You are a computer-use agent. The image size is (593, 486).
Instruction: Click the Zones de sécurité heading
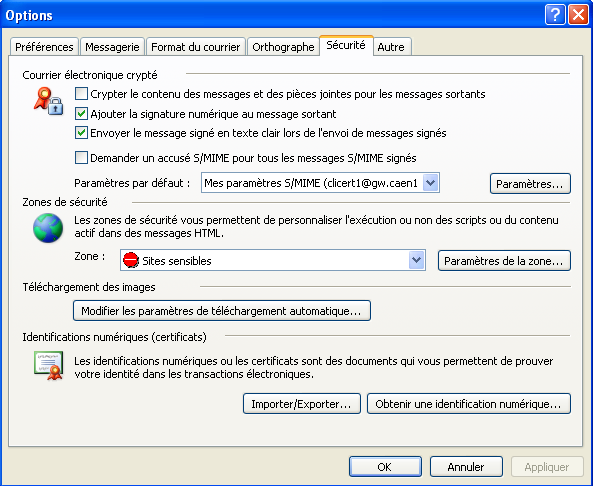tap(65, 202)
